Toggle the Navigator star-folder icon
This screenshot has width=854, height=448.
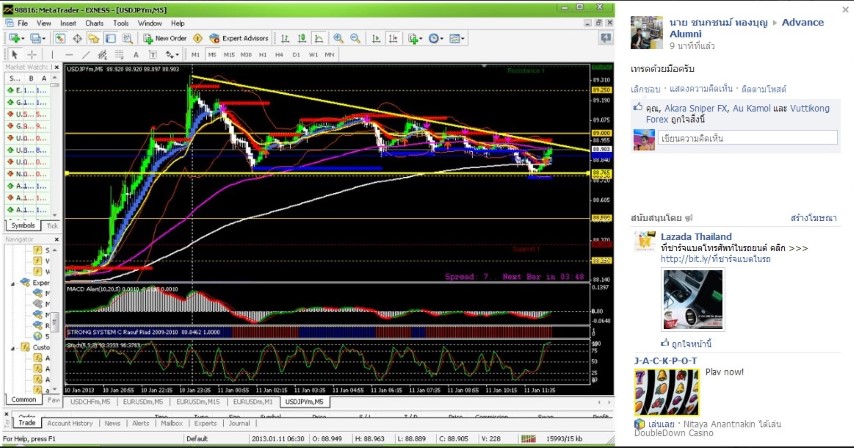(94, 39)
